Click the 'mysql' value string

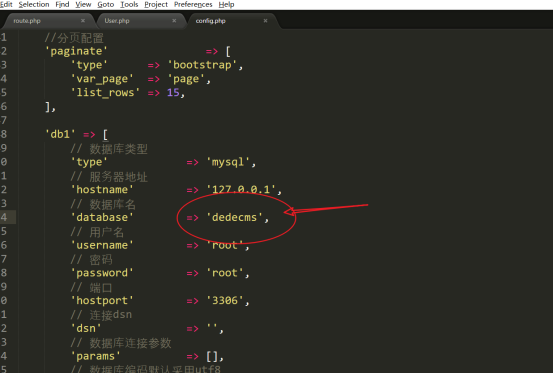(x=228, y=162)
